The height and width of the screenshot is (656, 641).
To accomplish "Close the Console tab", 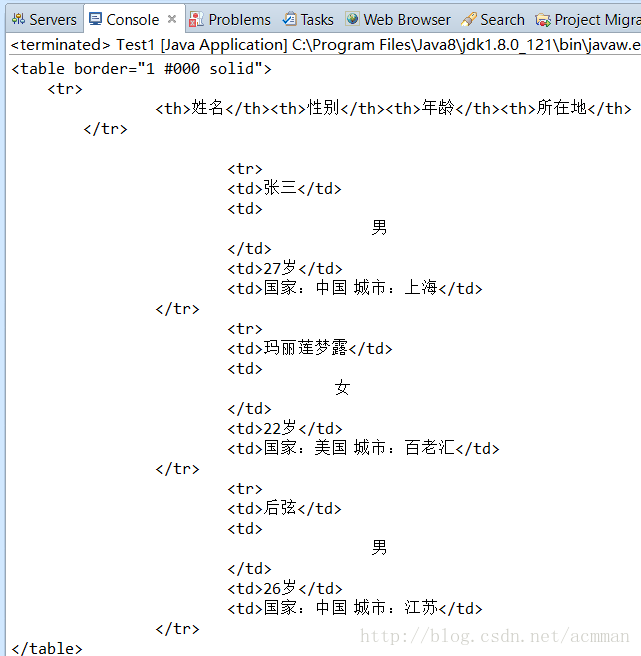I will pos(172,19).
